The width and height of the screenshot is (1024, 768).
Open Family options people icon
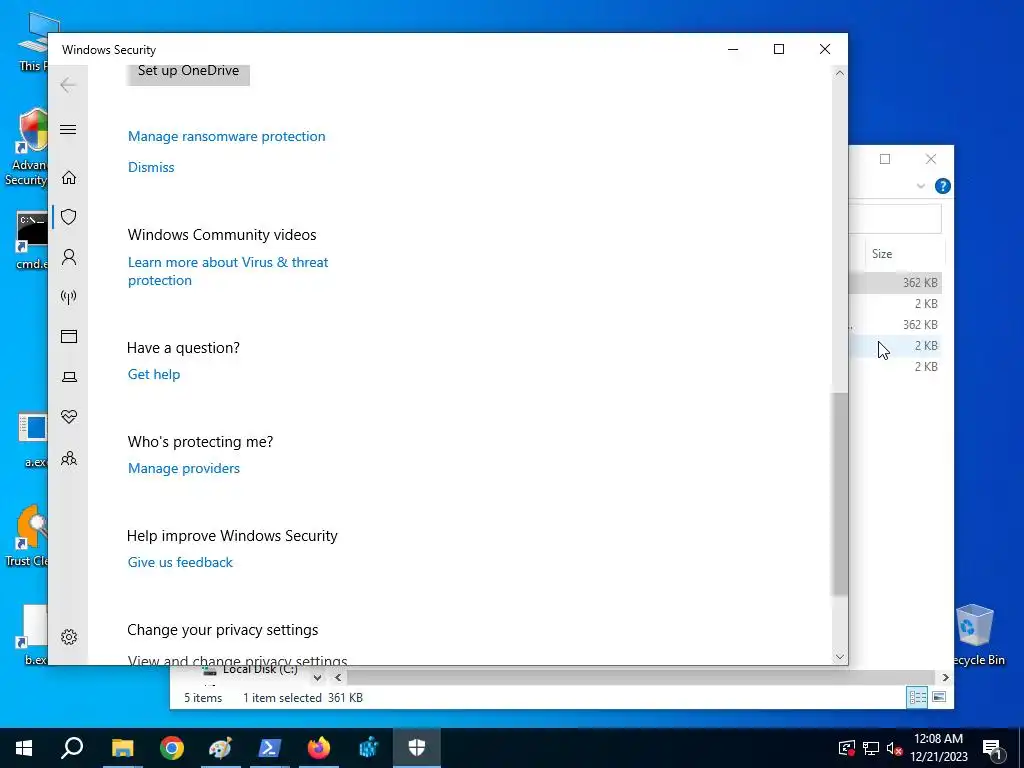[x=69, y=458]
